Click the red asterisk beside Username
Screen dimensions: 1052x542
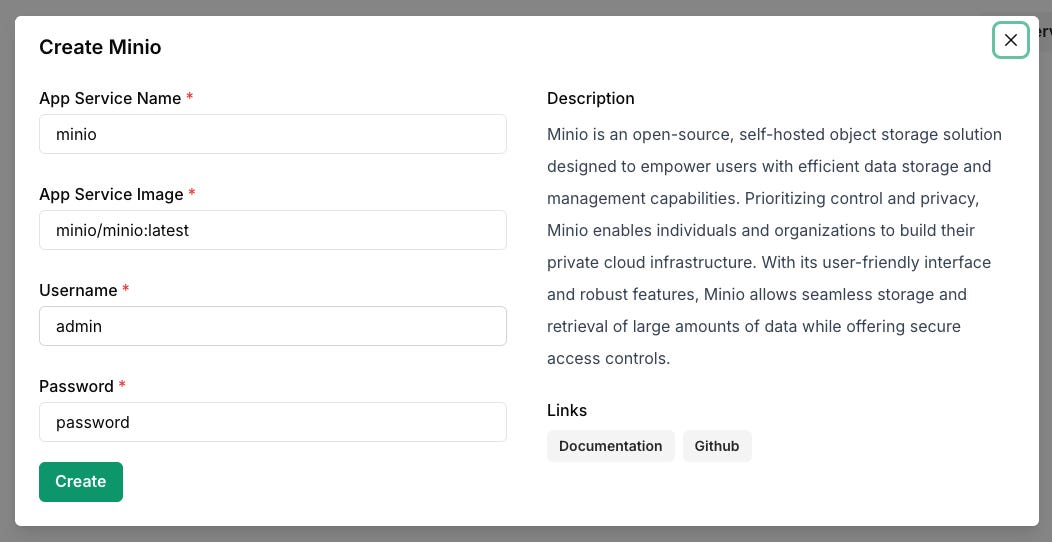[126, 289]
